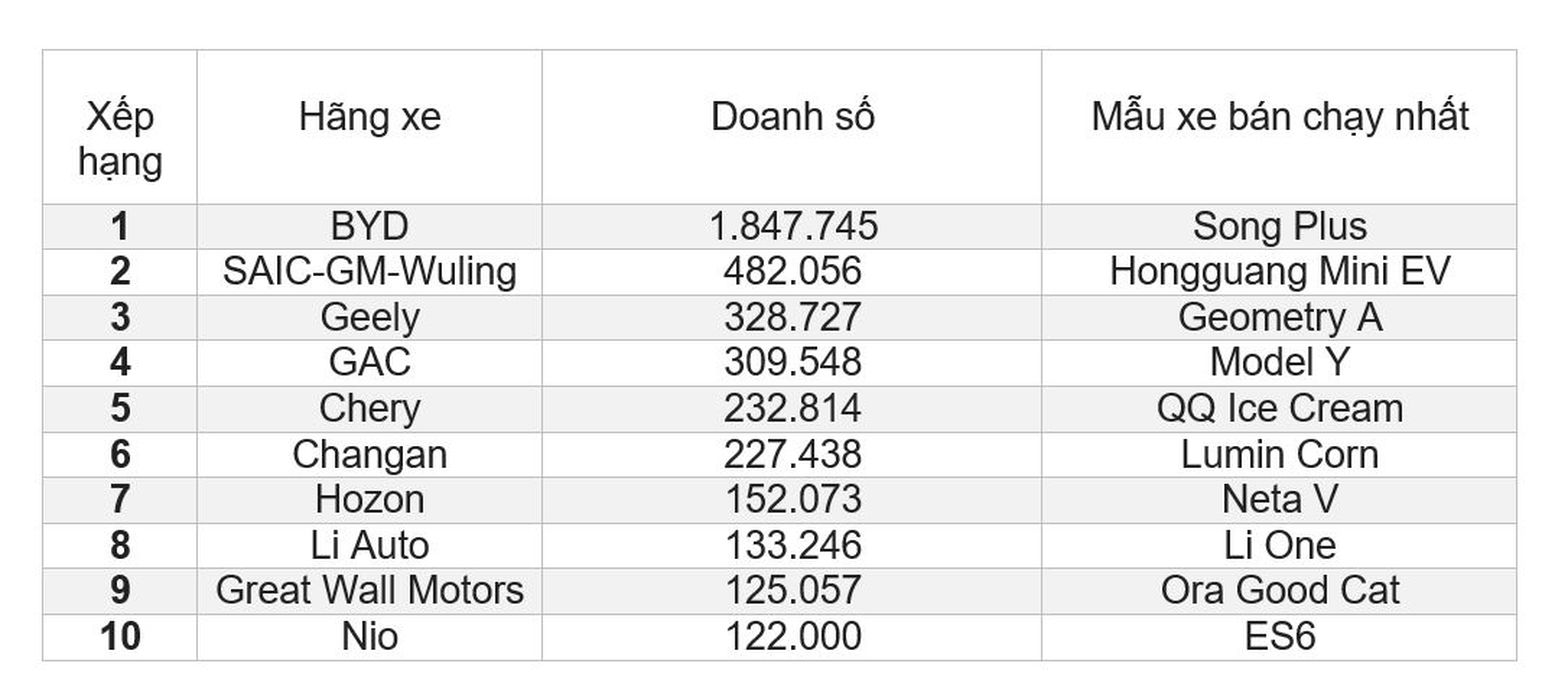Select the Geely brand cell
1555x683 pixels.
[369, 318]
